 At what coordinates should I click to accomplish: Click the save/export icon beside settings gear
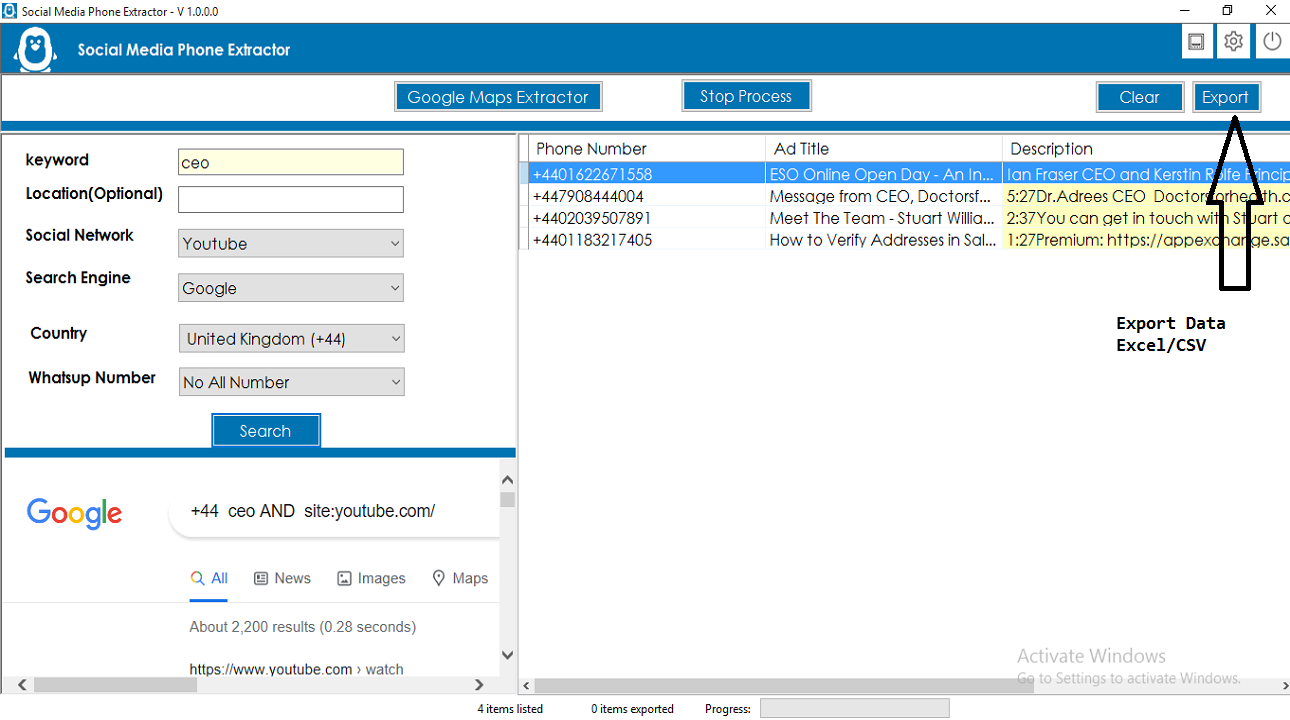point(1196,41)
